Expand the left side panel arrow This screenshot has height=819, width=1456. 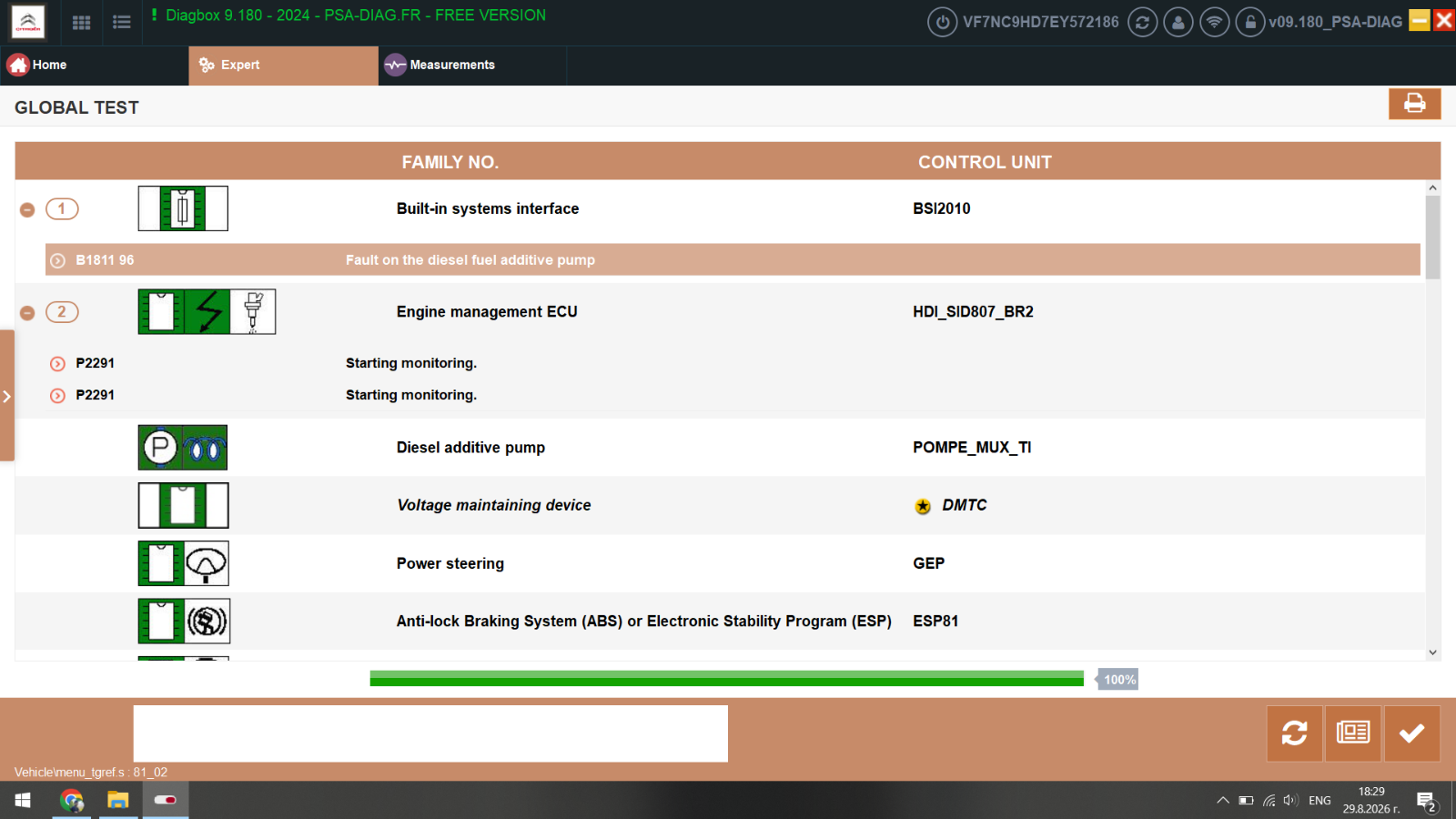pos(6,396)
